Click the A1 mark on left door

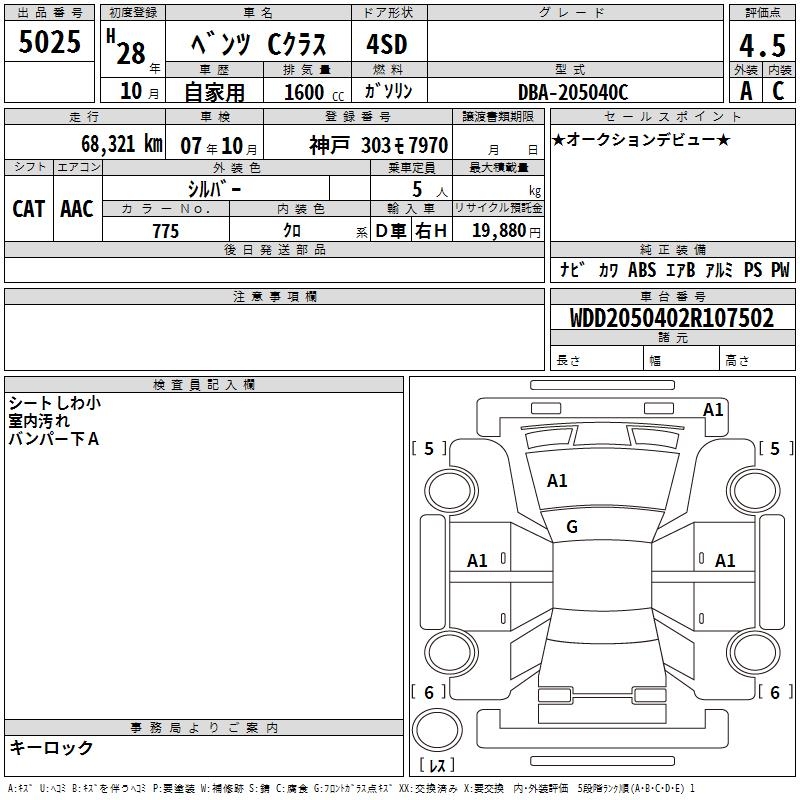point(478,561)
